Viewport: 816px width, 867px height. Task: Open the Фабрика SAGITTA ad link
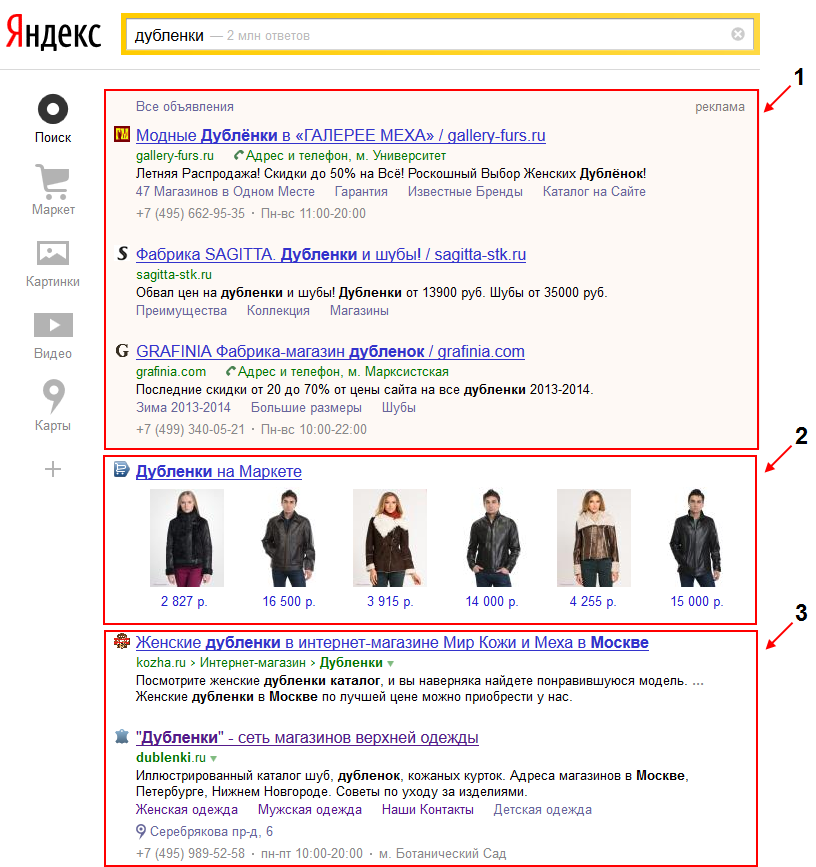pos(330,255)
